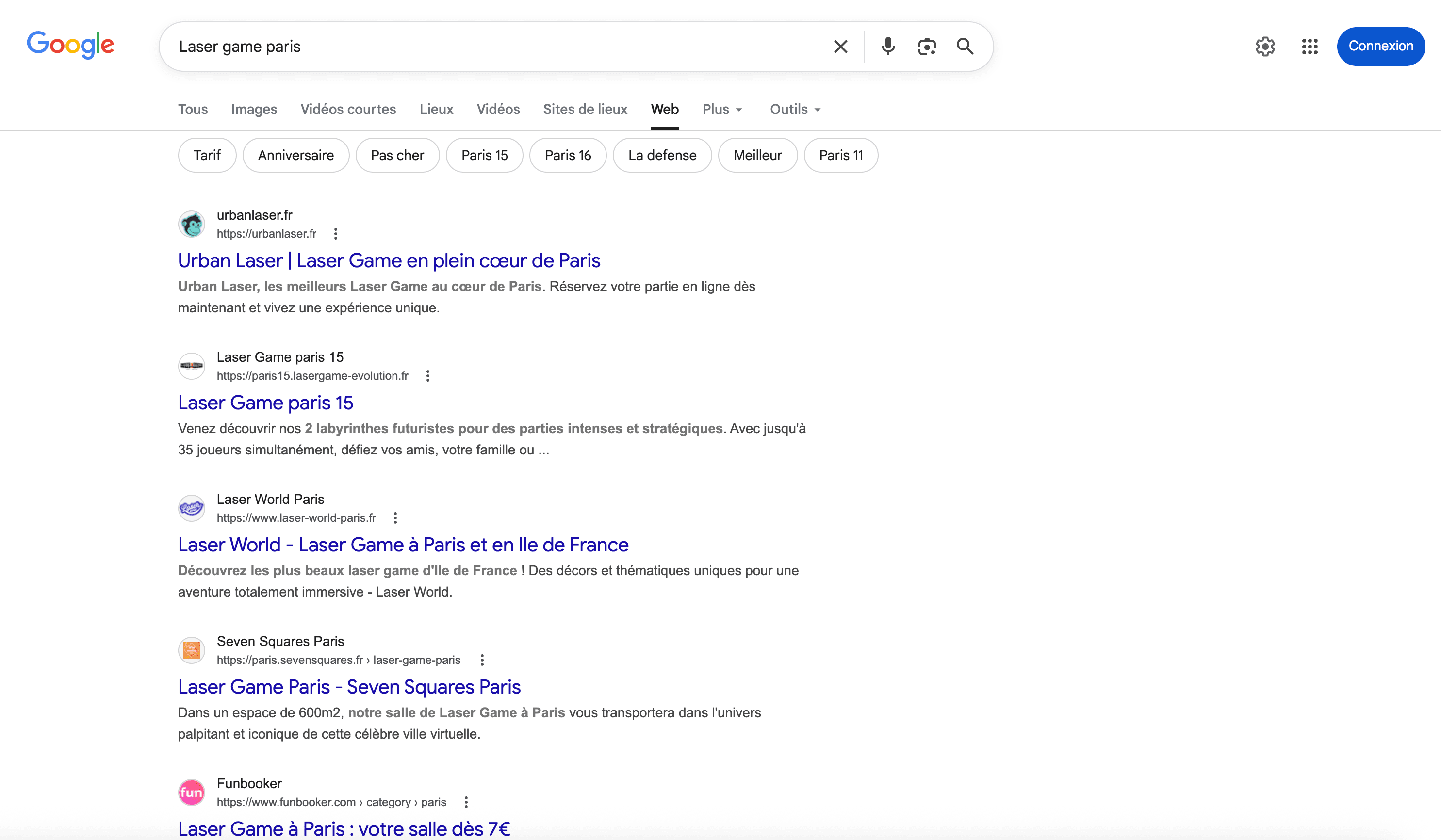Open the Google apps grid icon

[1310, 46]
